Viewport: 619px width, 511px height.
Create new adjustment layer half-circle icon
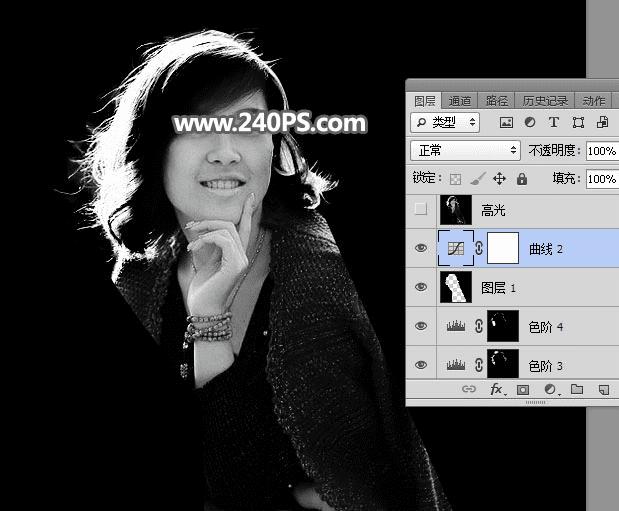click(x=550, y=389)
